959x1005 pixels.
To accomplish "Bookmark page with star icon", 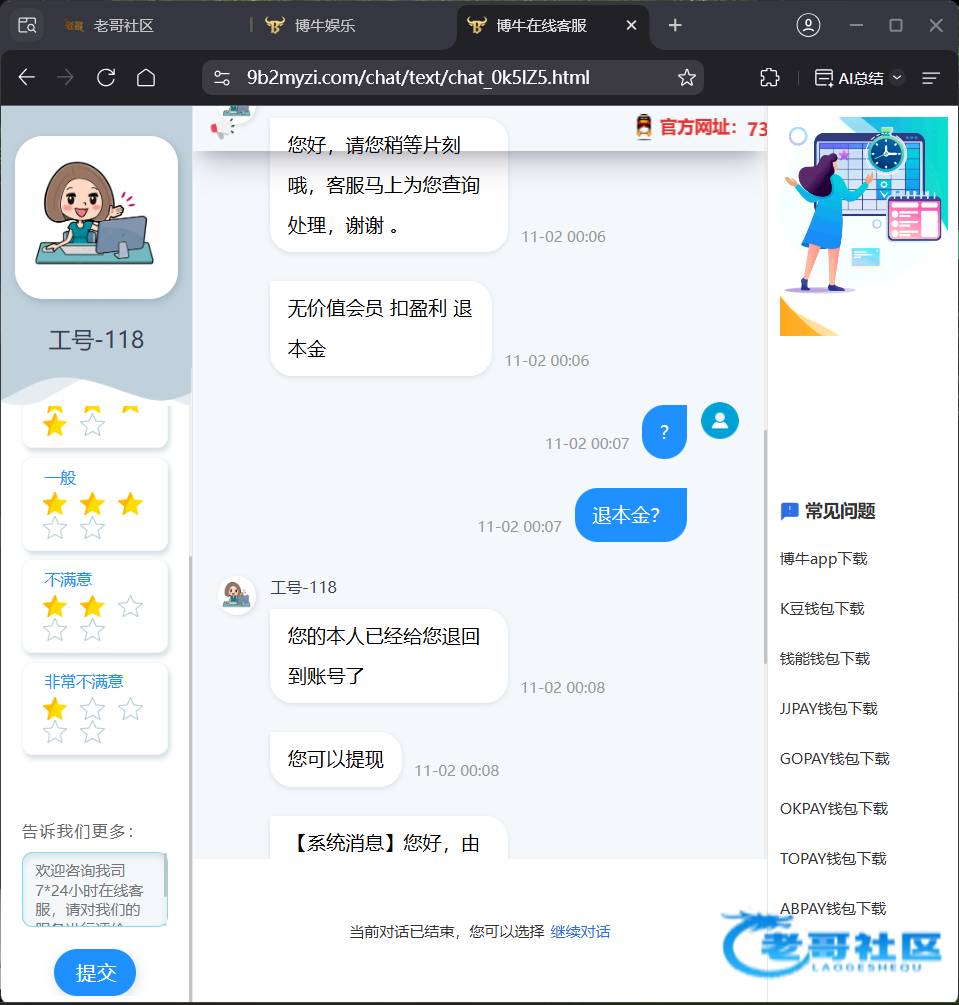I will pos(686,78).
